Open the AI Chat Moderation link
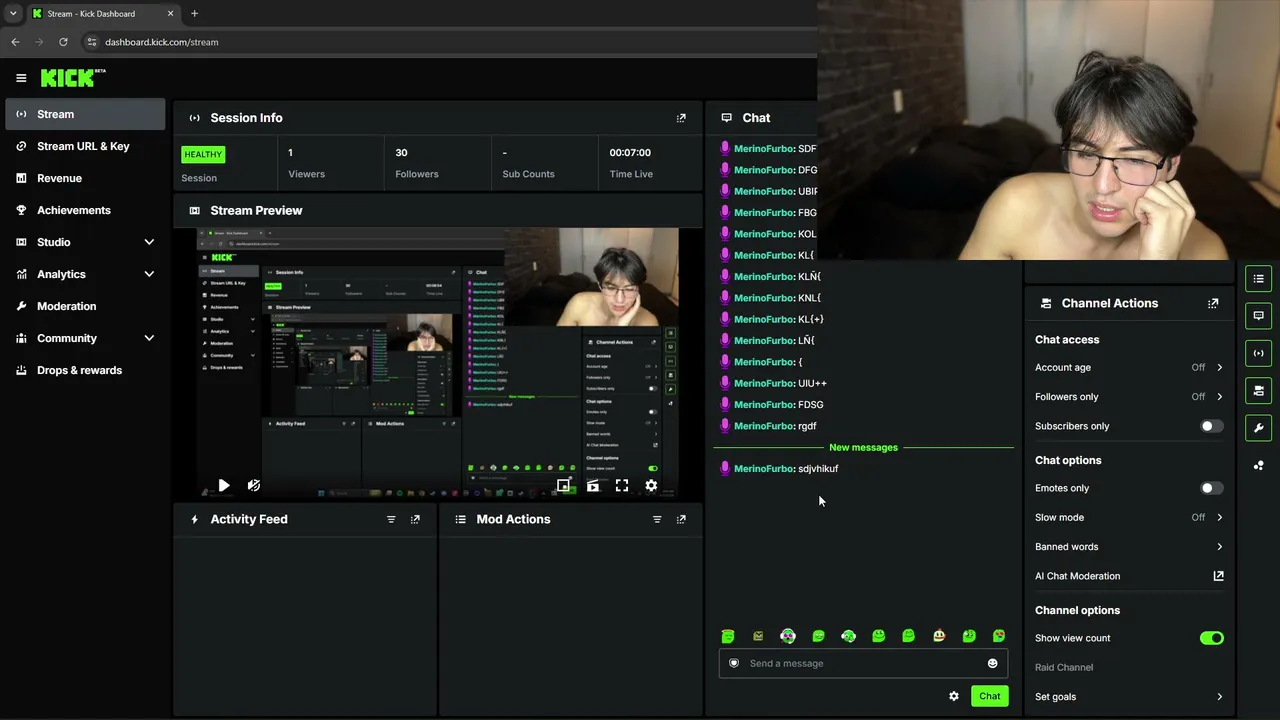 (x=1129, y=576)
